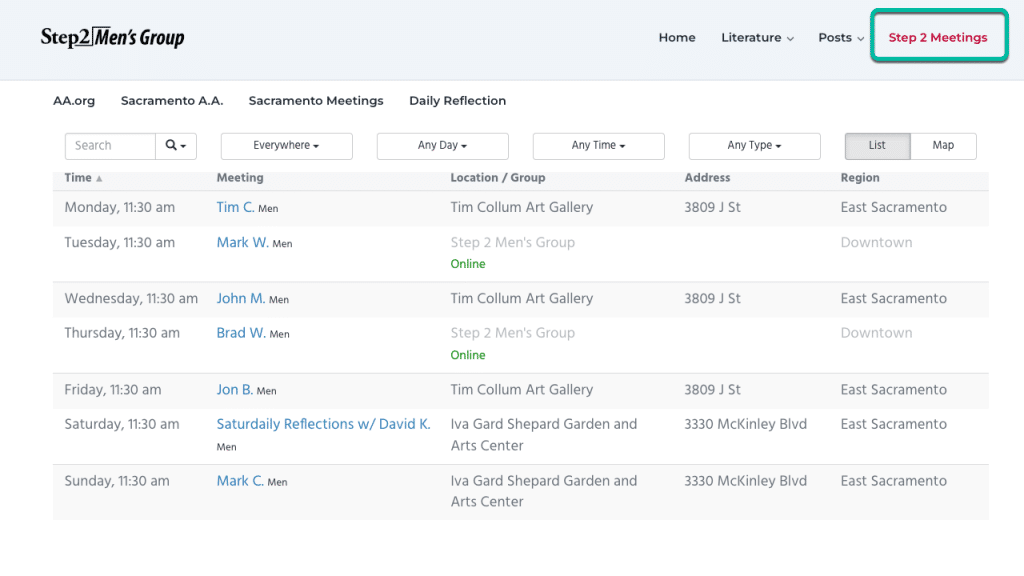
Task: Open Saturdaily Reflections w/ David K. meeting
Action: point(323,424)
